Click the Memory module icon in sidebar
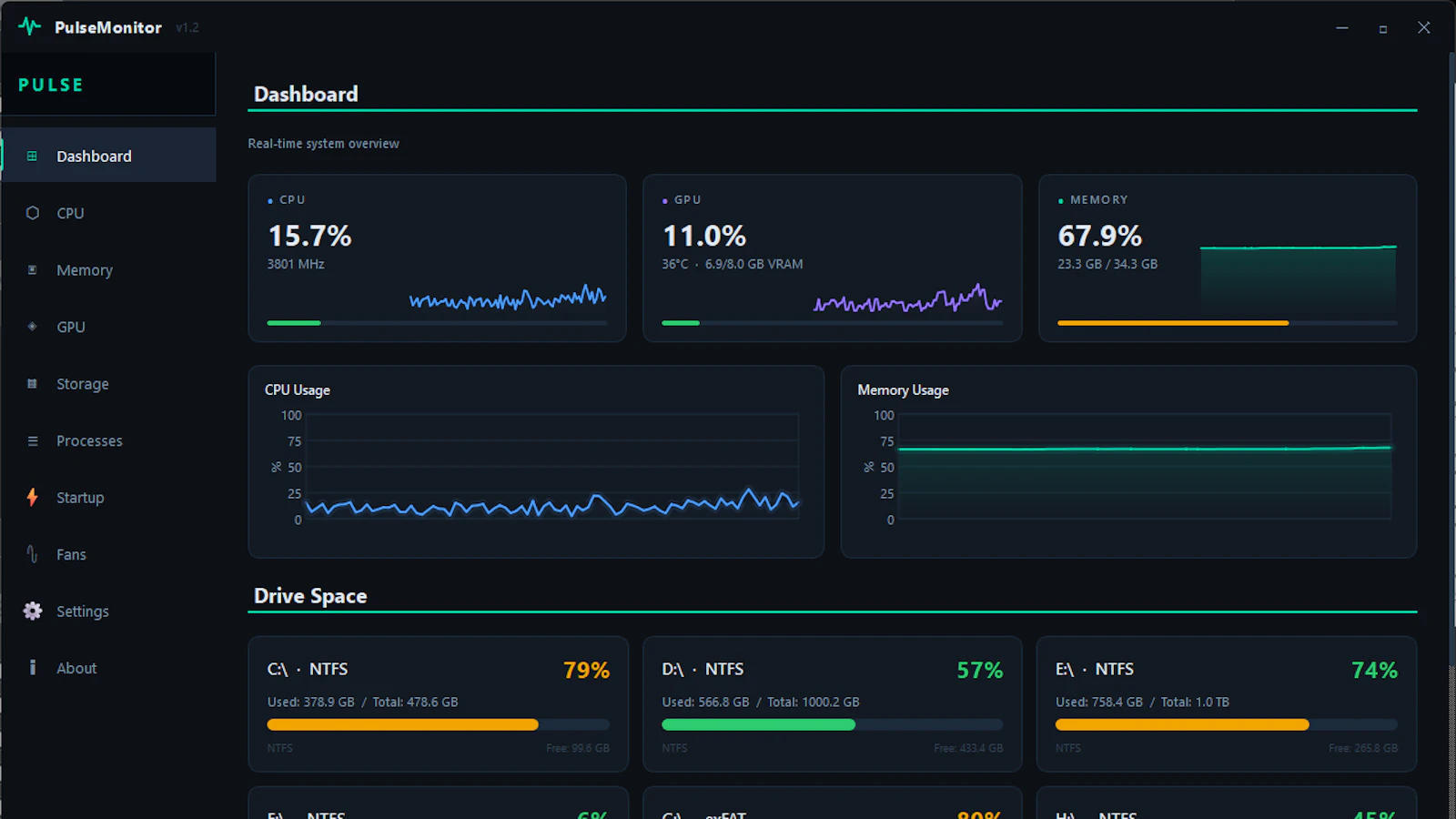Screen dimensions: 1456x819 click(x=33, y=269)
